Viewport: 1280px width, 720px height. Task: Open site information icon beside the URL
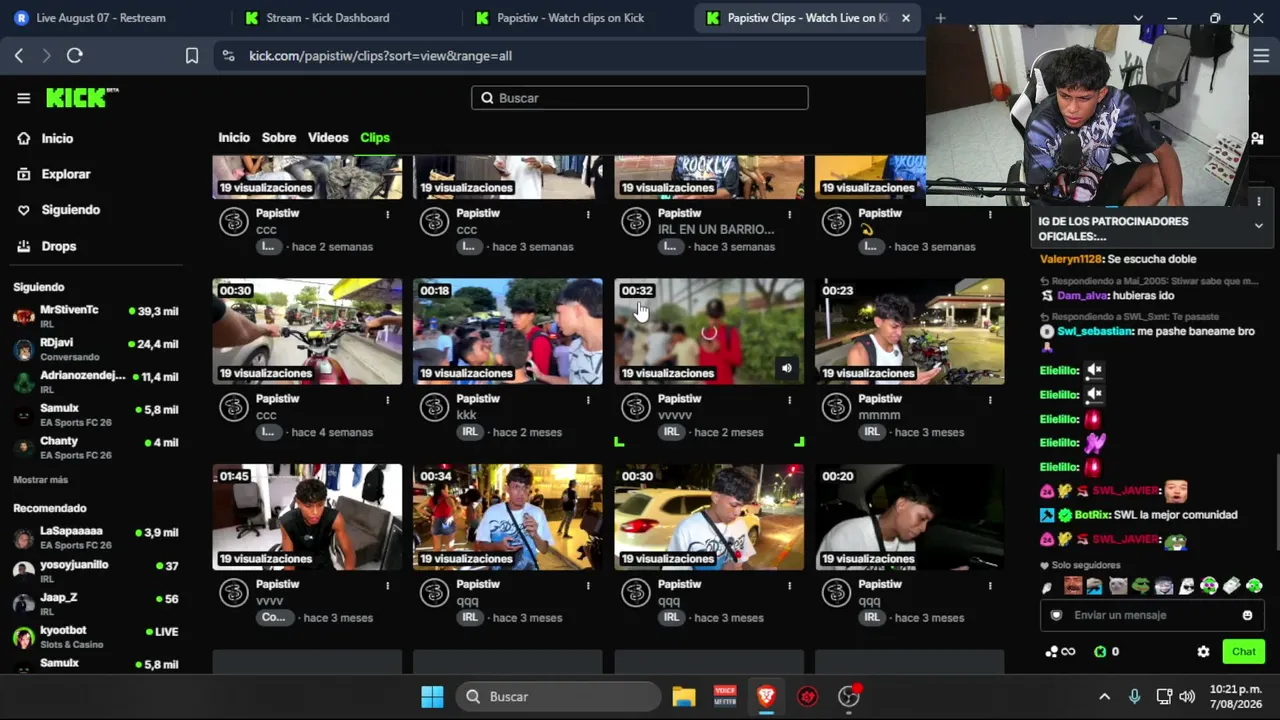(x=229, y=56)
